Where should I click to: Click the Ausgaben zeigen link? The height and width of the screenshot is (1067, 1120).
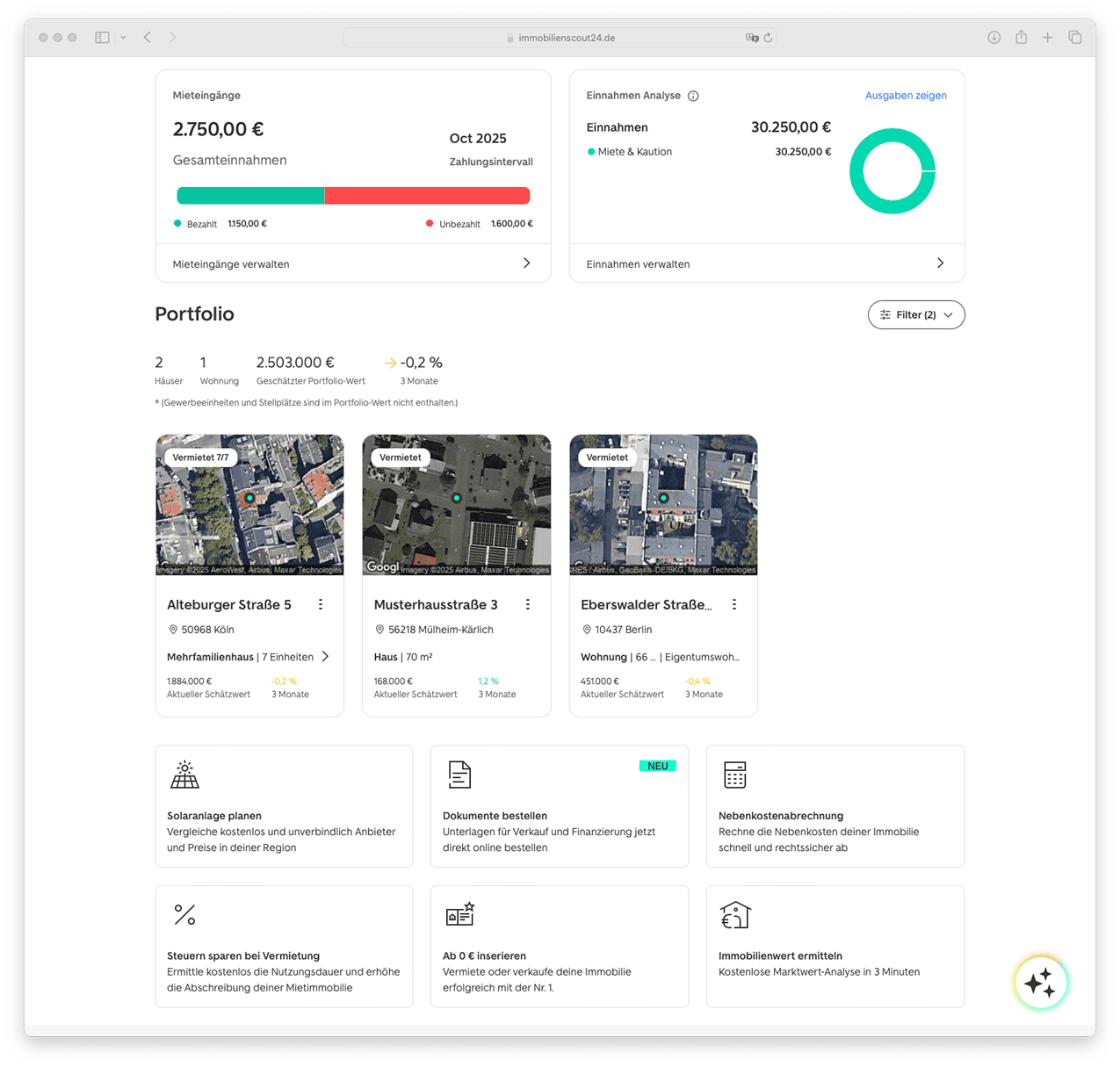[905, 96]
